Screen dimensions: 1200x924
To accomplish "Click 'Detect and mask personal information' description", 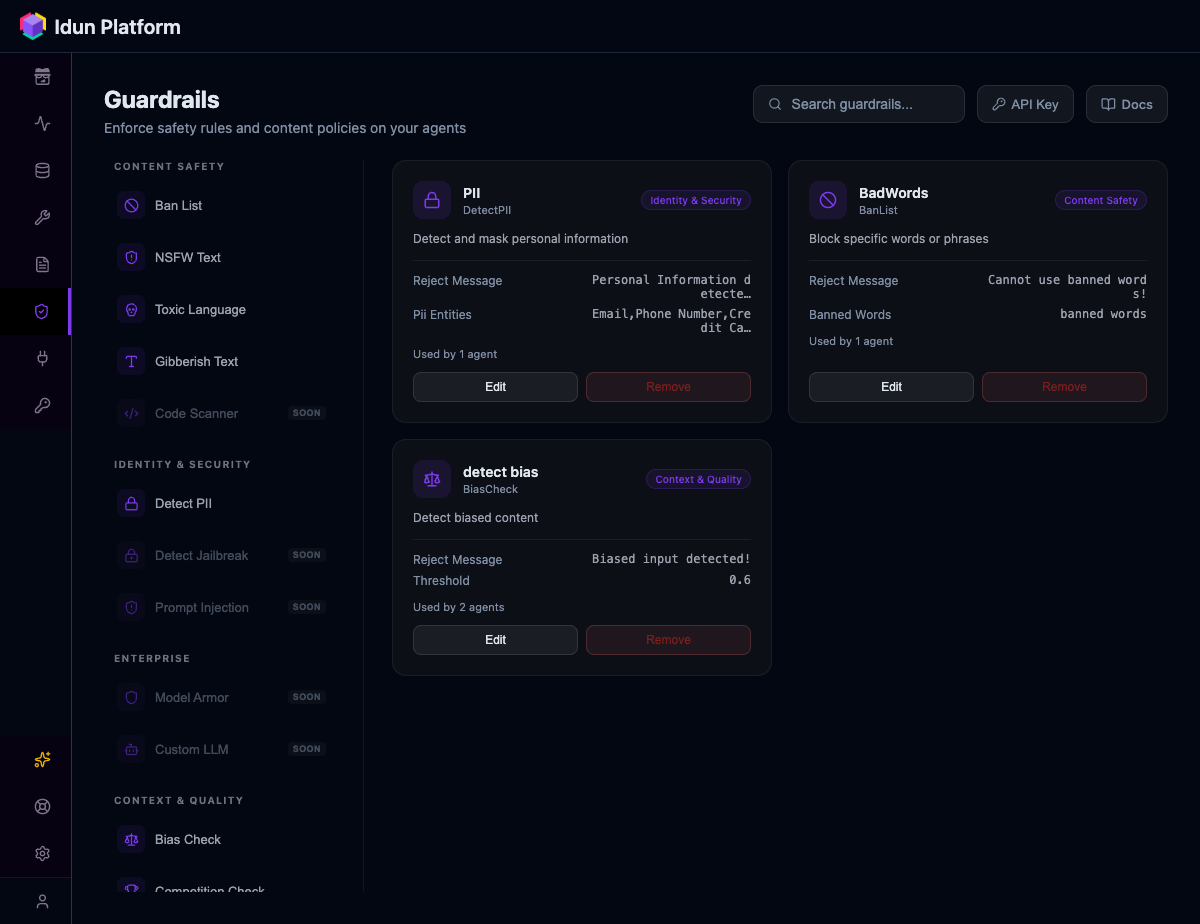I will [x=521, y=239].
